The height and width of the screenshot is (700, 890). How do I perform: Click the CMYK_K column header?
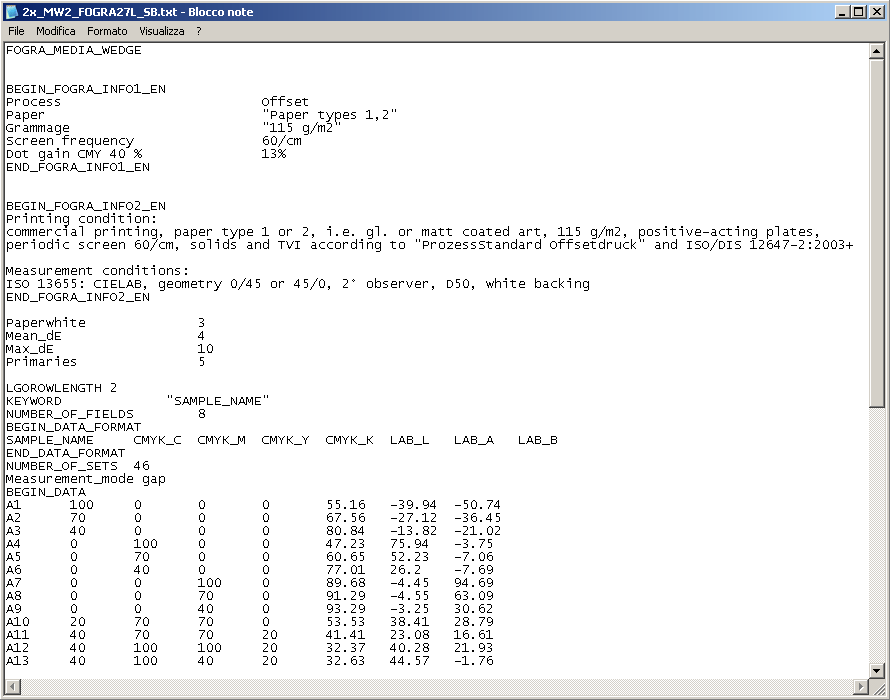350,440
